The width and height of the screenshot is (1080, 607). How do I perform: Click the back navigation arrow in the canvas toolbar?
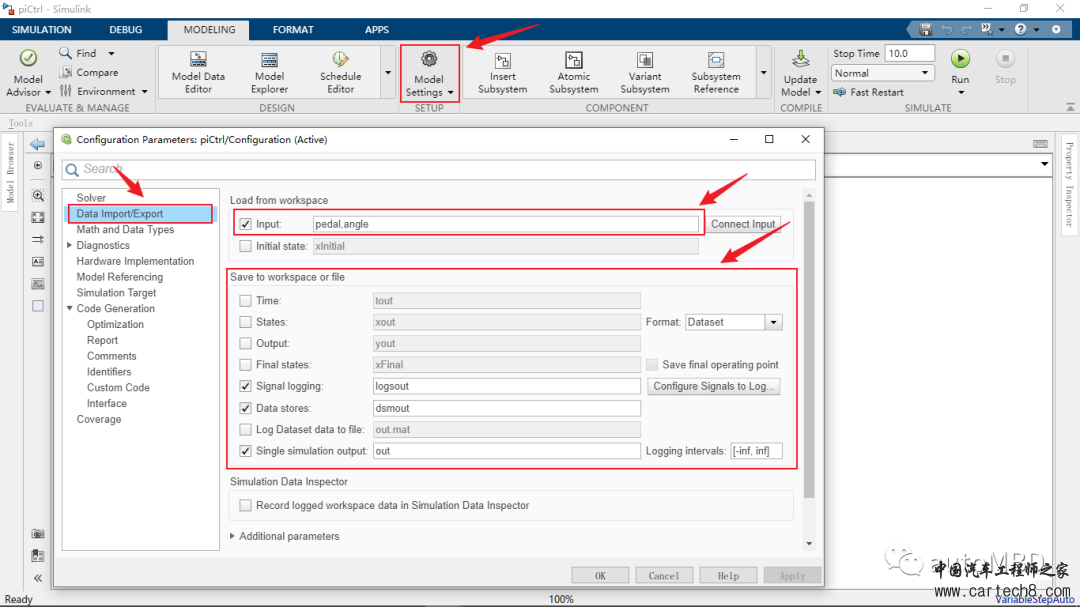click(x=38, y=144)
